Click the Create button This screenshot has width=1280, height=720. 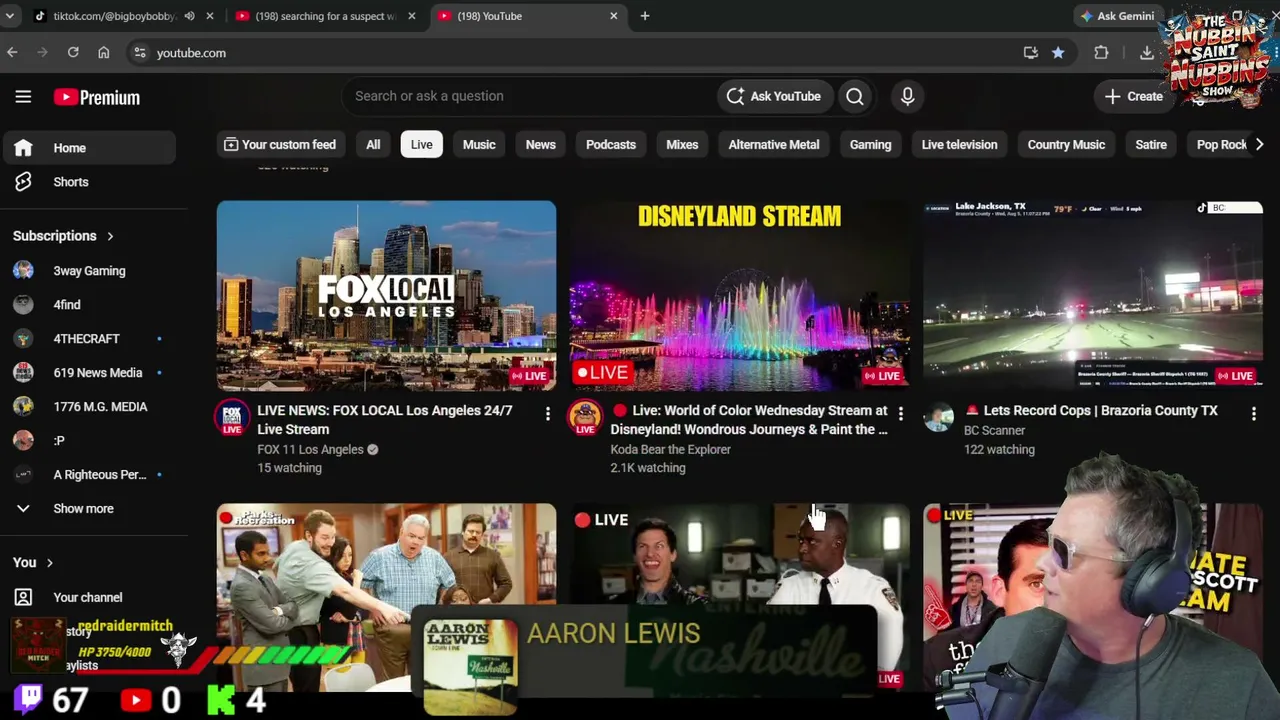(1134, 97)
